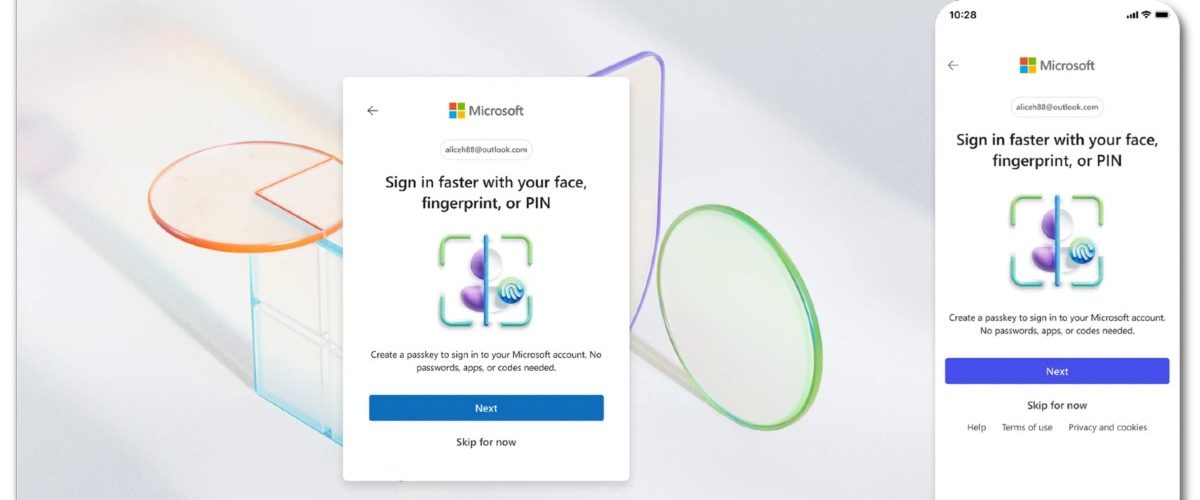This screenshot has height=500, width=1200.
Task: Click the Microsoft logo on the phone screen
Action: point(1057,65)
